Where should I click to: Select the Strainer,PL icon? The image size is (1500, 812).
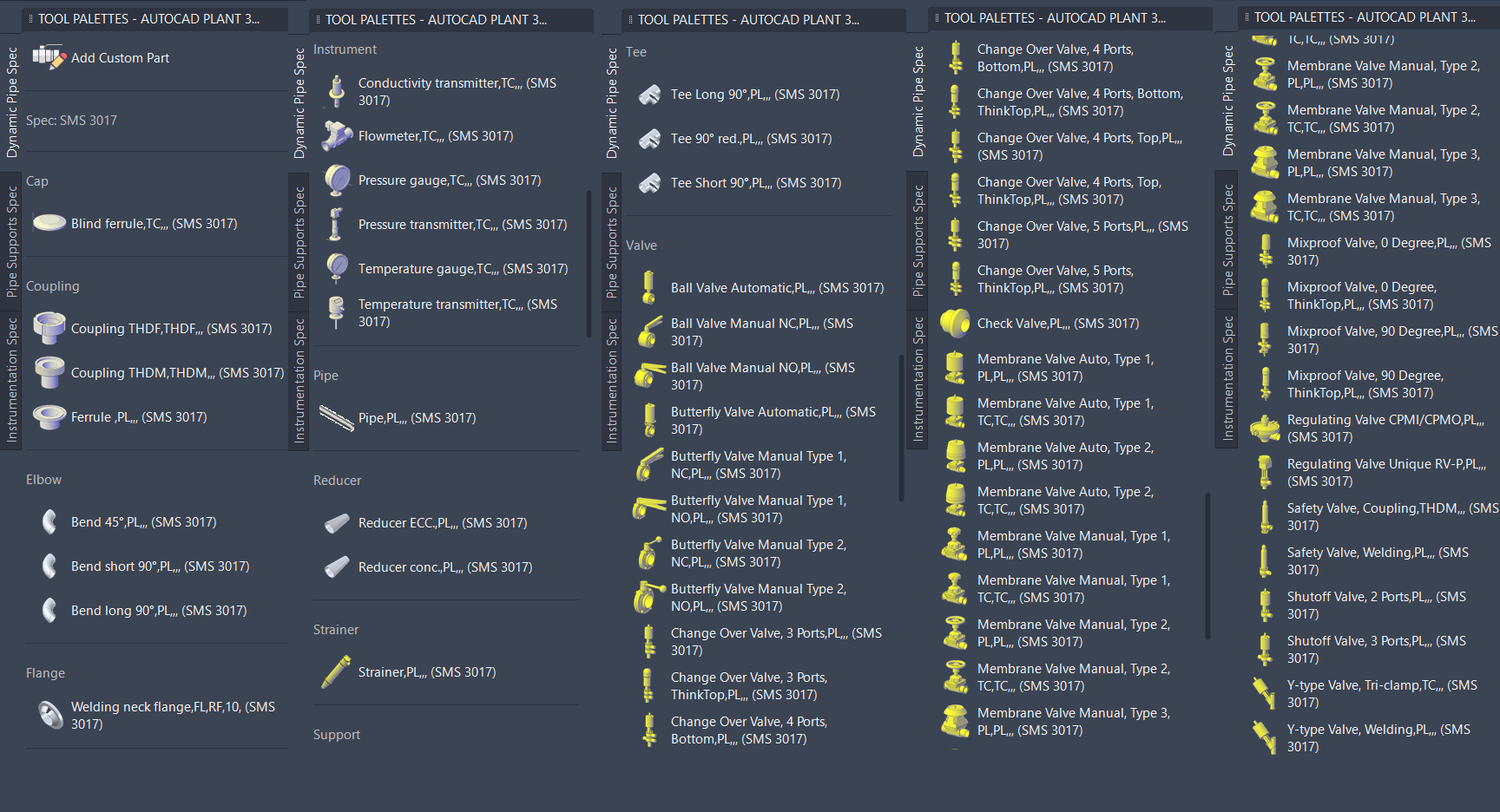tap(337, 671)
